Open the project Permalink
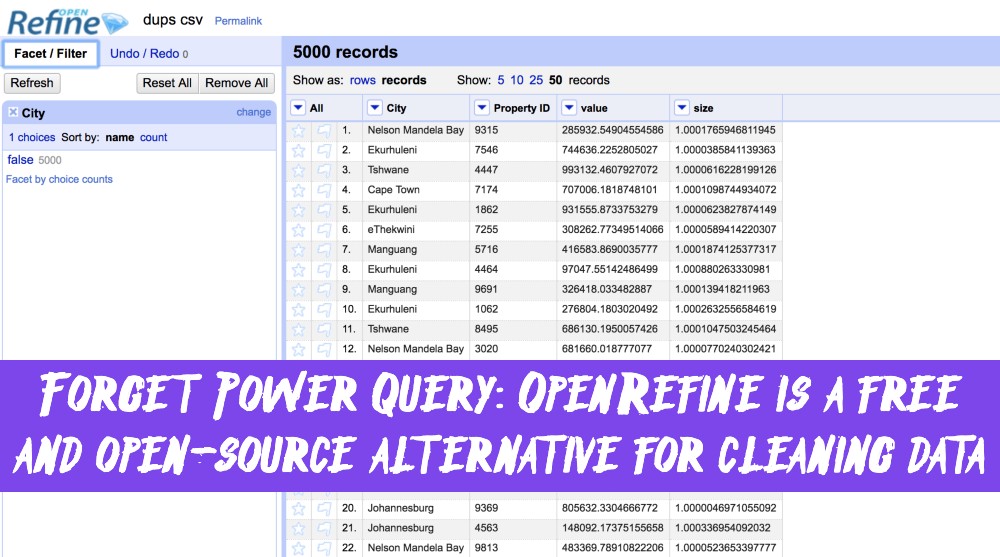Image resolution: width=1000 pixels, height=557 pixels. coord(238,21)
